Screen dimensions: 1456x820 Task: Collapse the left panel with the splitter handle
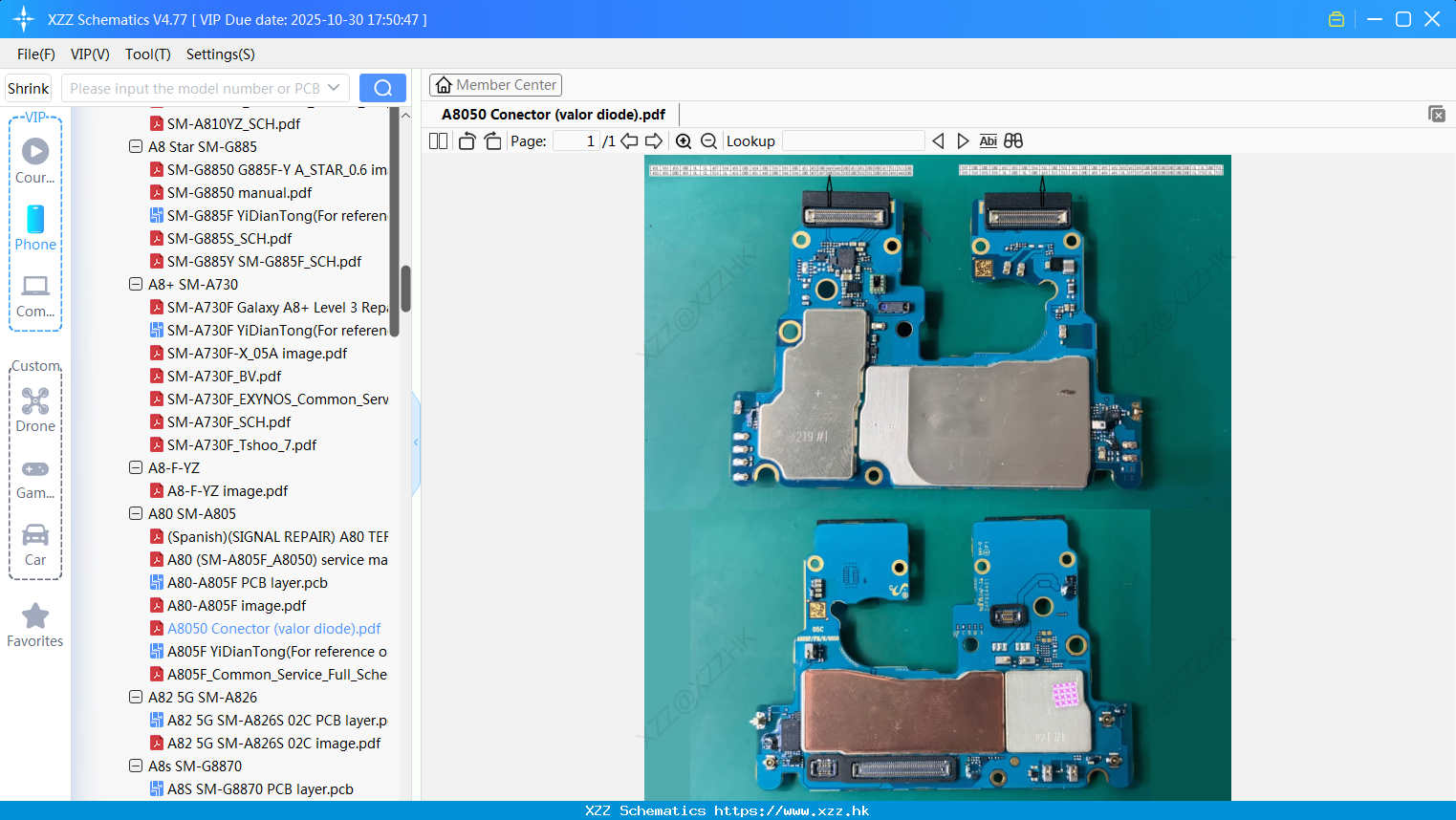pos(416,442)
